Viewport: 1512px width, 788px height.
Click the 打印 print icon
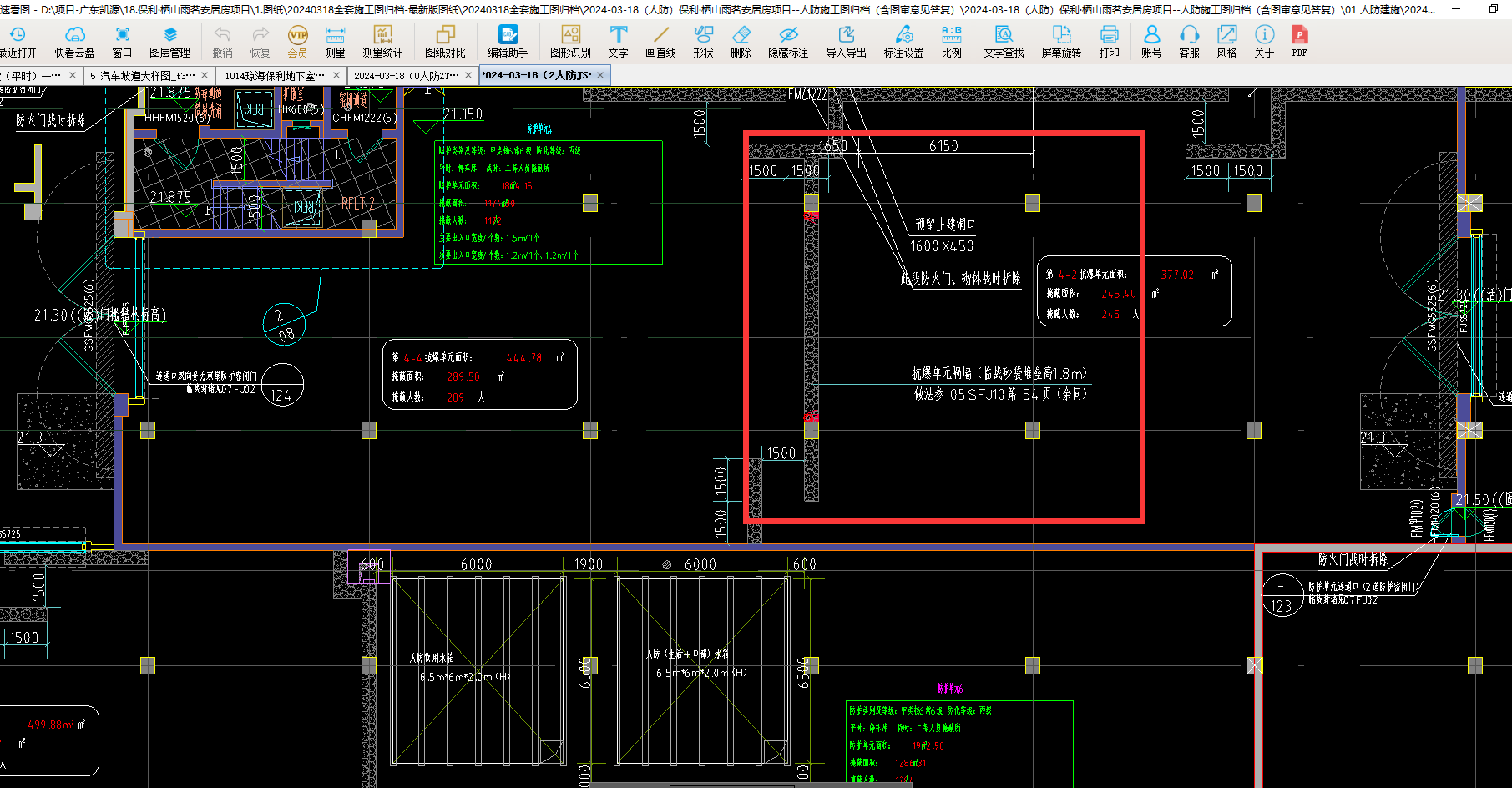coord(1109,42)
